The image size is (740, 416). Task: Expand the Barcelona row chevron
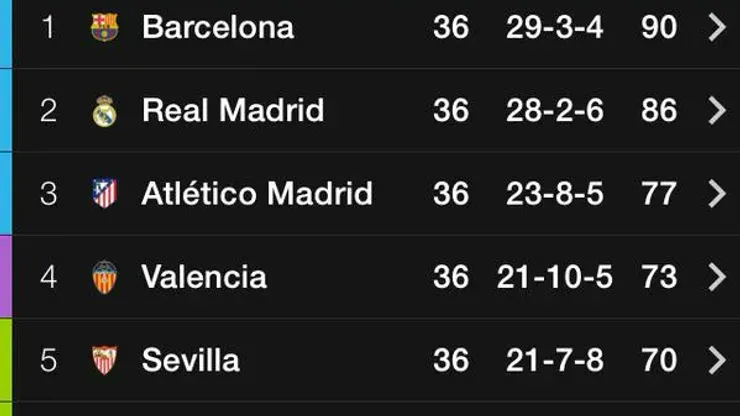coord(716,27)
